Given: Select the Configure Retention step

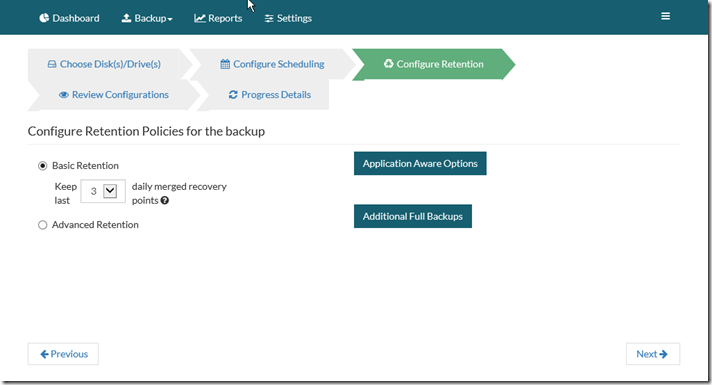Looking at the screenshot, I should (x=434, y=64).
